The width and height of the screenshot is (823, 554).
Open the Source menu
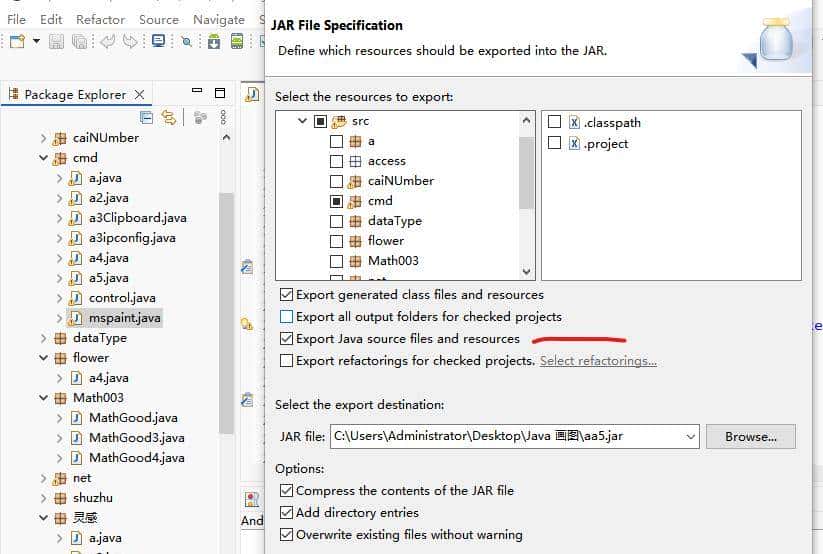point(159,19)
